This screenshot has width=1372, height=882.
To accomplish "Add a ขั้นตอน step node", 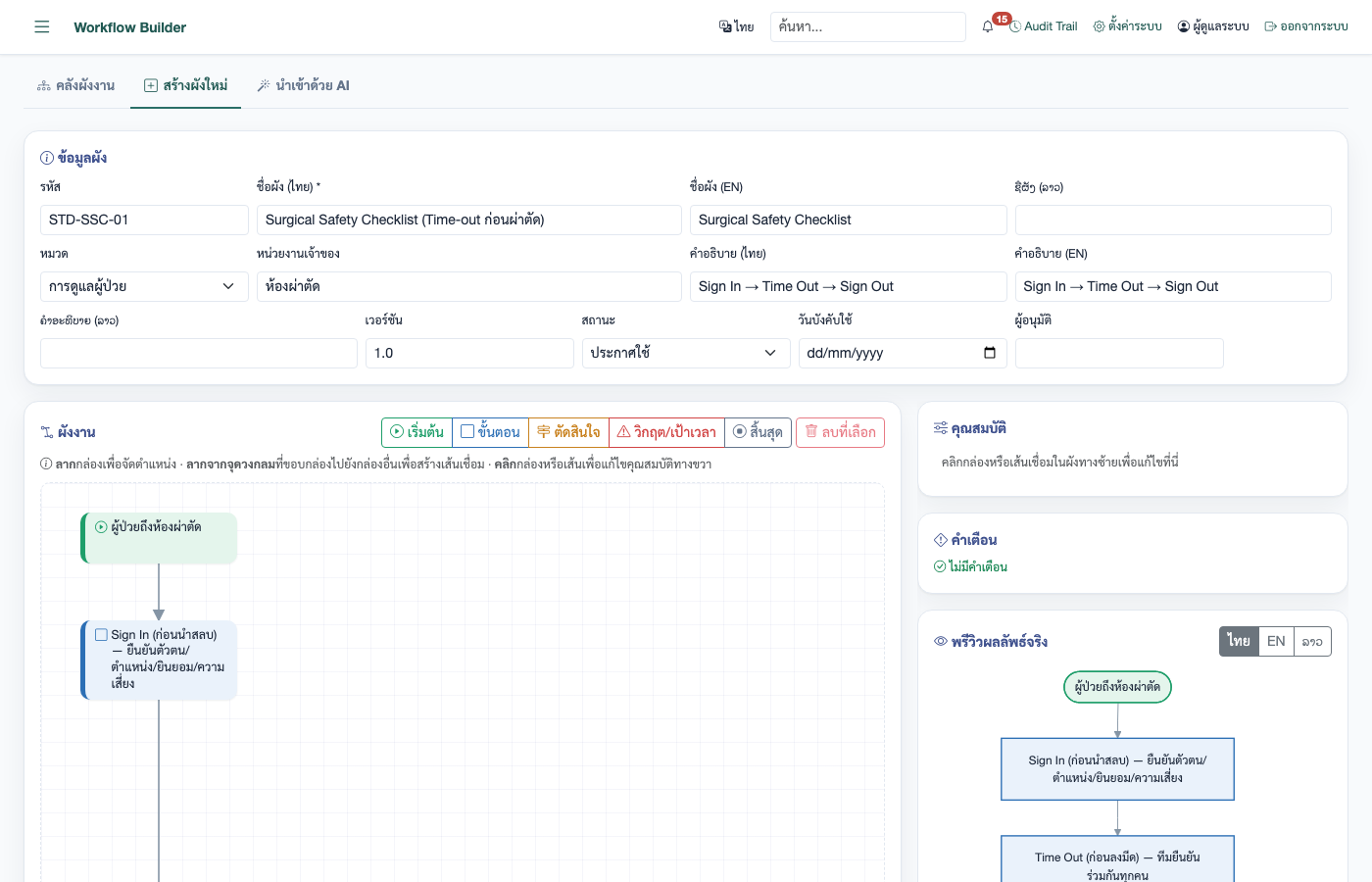I will (490, 432).
